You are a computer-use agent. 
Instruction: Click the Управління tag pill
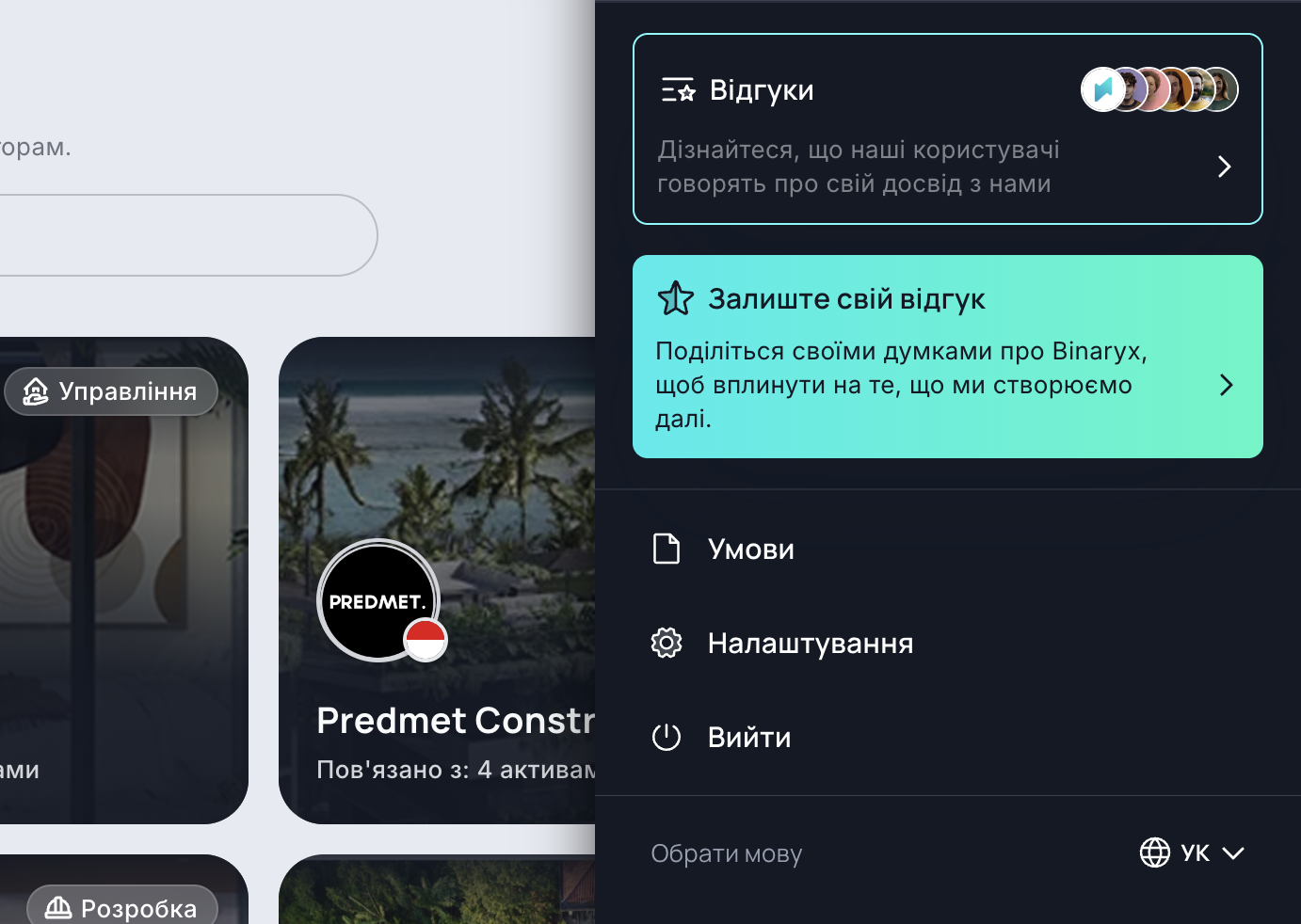coord(111,391)
